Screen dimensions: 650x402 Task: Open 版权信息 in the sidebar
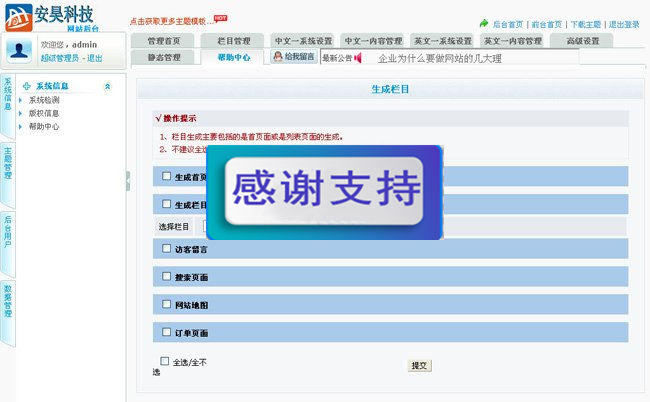pos(44,113)
